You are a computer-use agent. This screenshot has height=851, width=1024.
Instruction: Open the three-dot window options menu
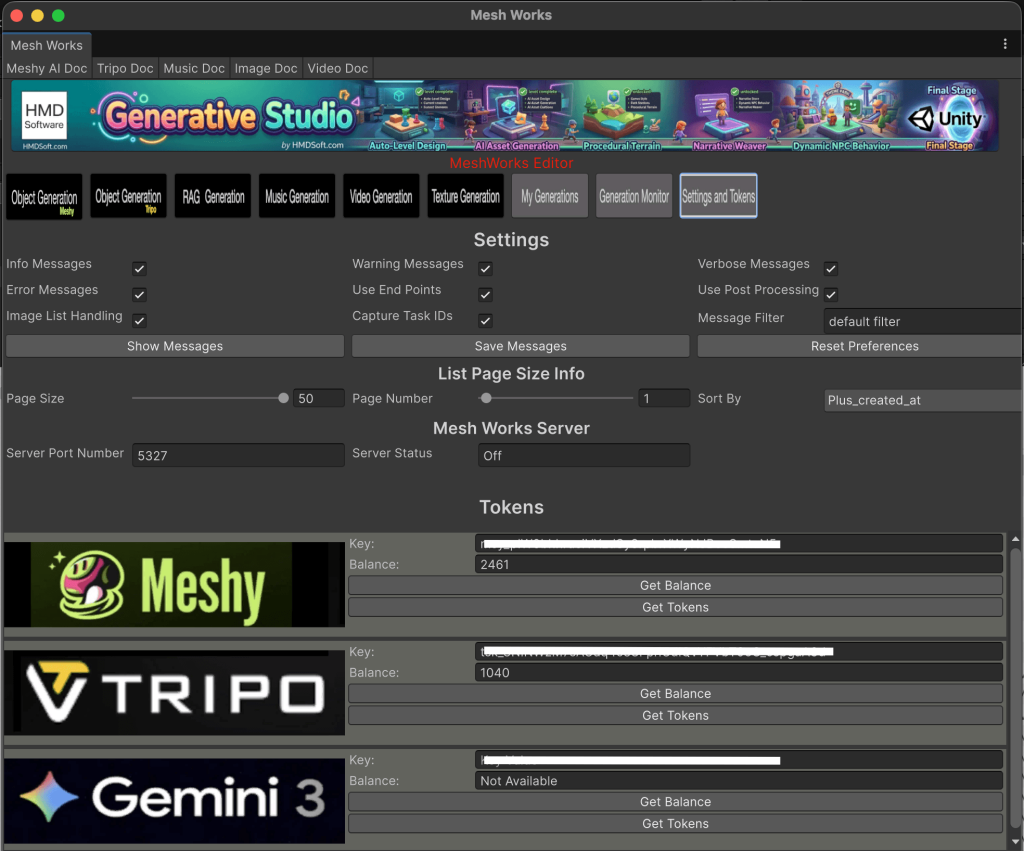1004,44
